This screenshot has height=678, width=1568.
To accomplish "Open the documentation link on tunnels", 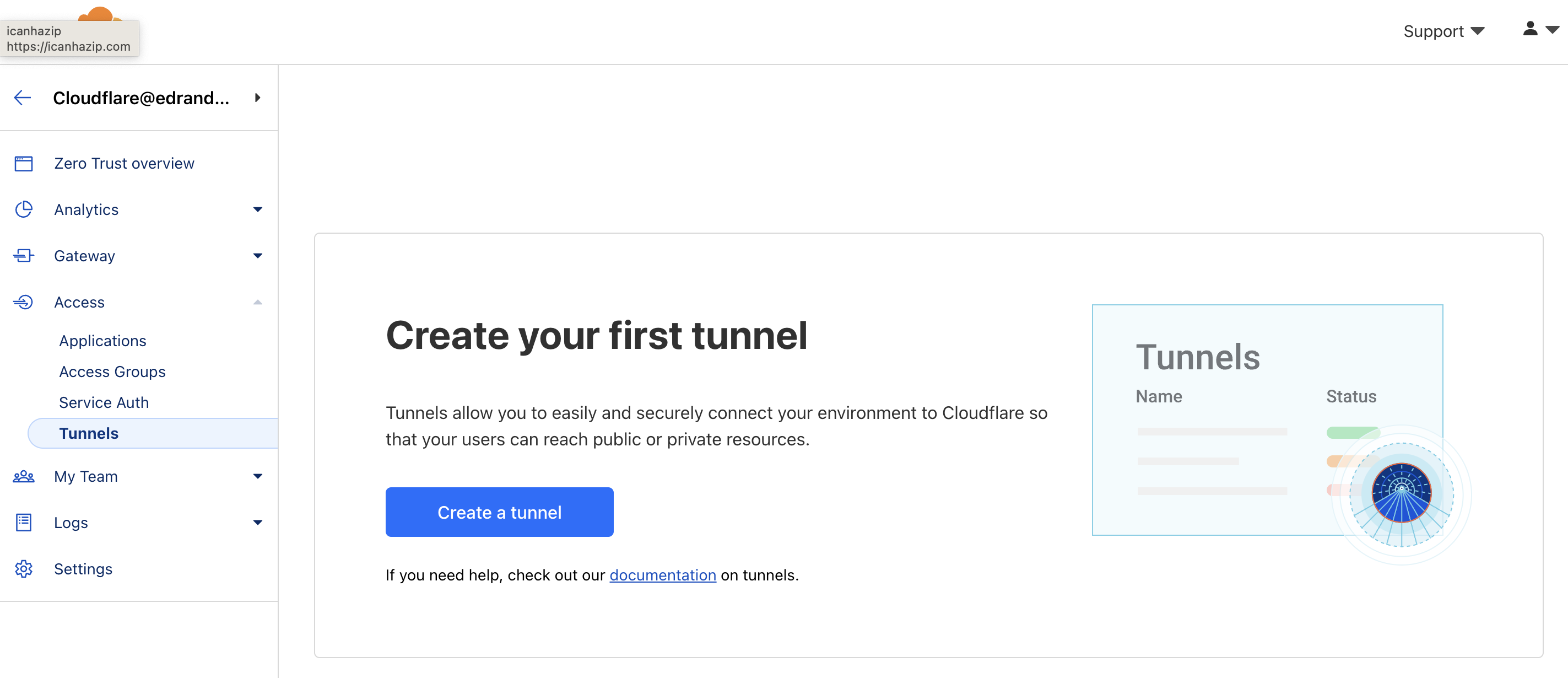I will (x=662, y=574).
